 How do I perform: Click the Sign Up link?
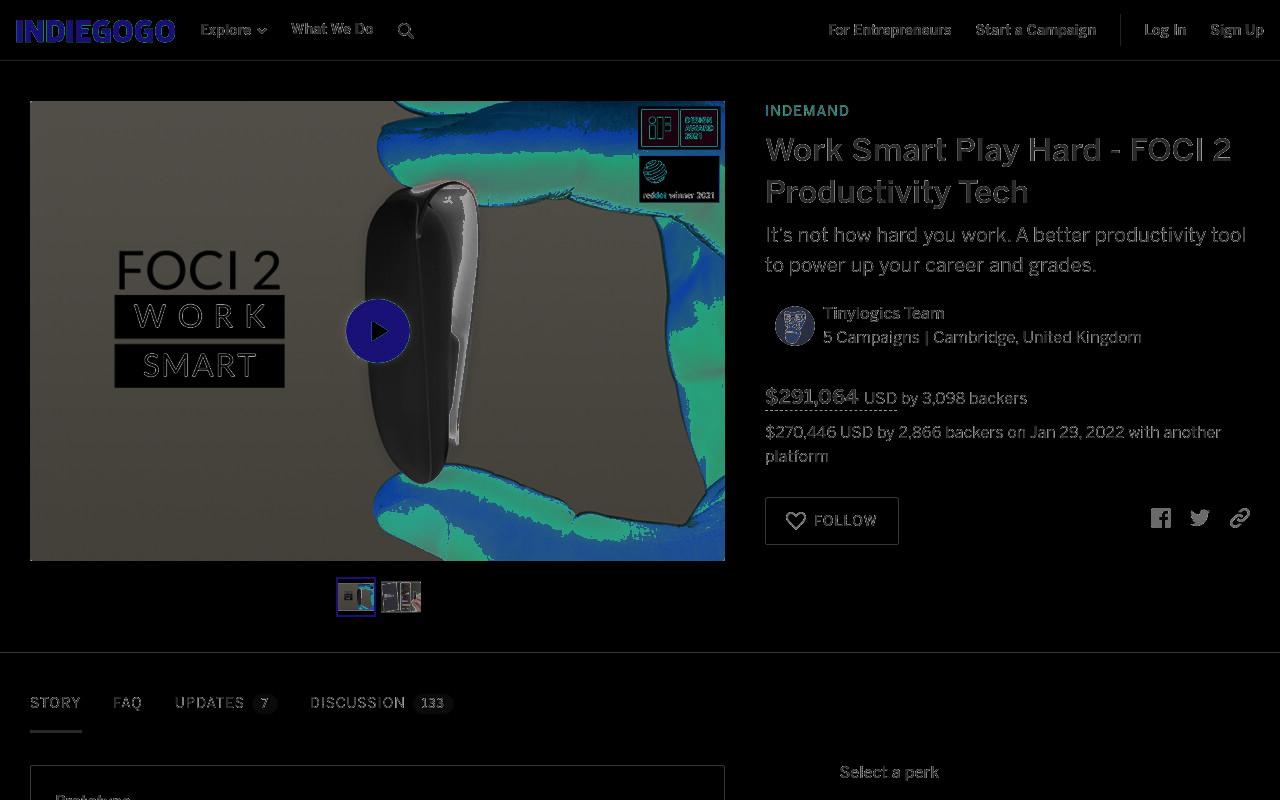tap(1237, 30)
